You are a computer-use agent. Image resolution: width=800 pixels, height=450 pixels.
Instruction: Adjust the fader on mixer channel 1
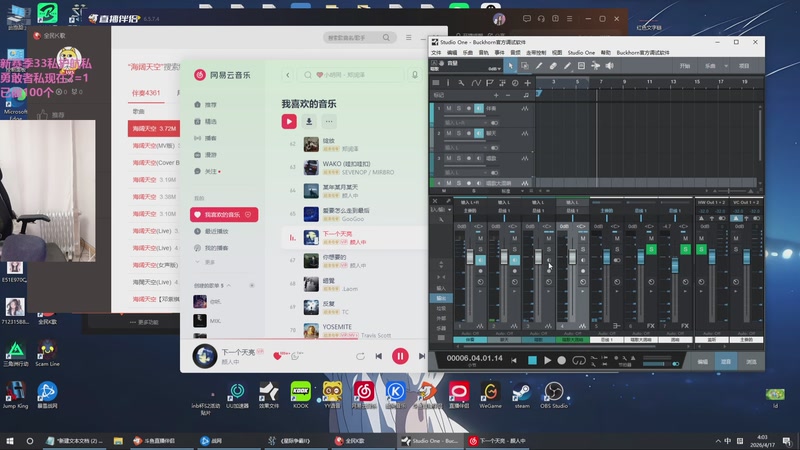(x=470, y=256)
